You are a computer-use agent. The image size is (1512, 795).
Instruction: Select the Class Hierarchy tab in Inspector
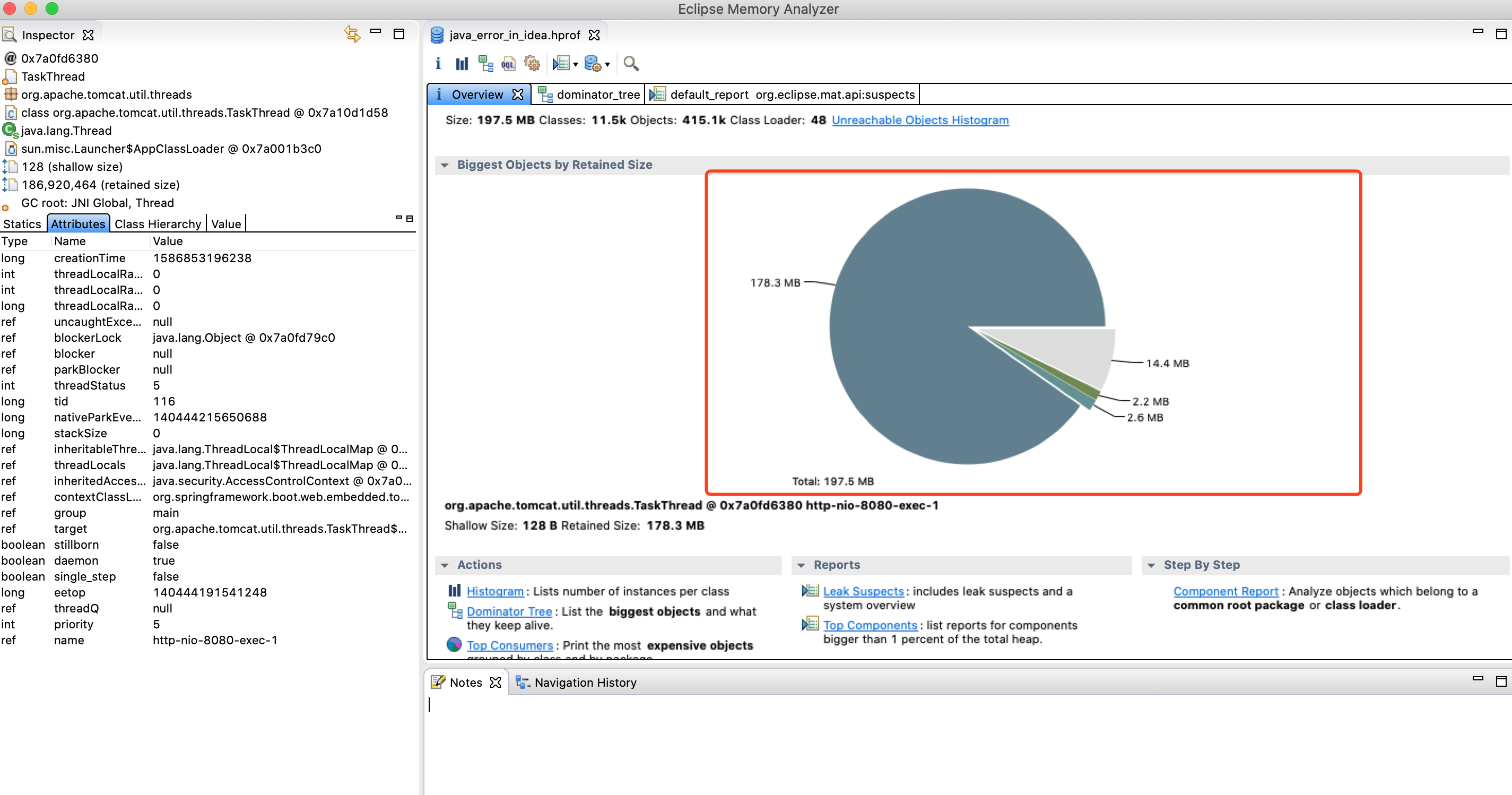(158, 224)
